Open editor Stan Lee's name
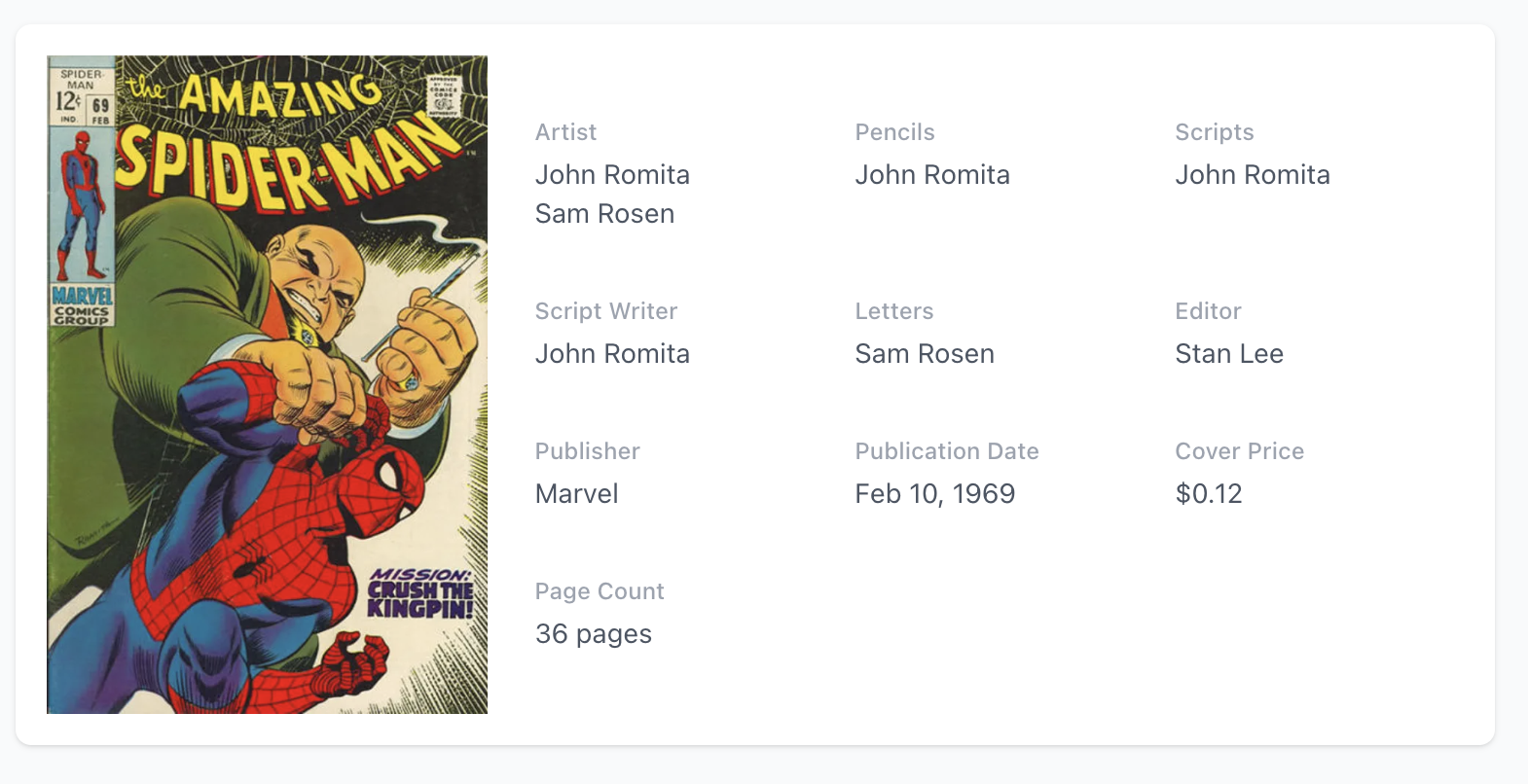1528x784 pixels. click(1228, 354)
